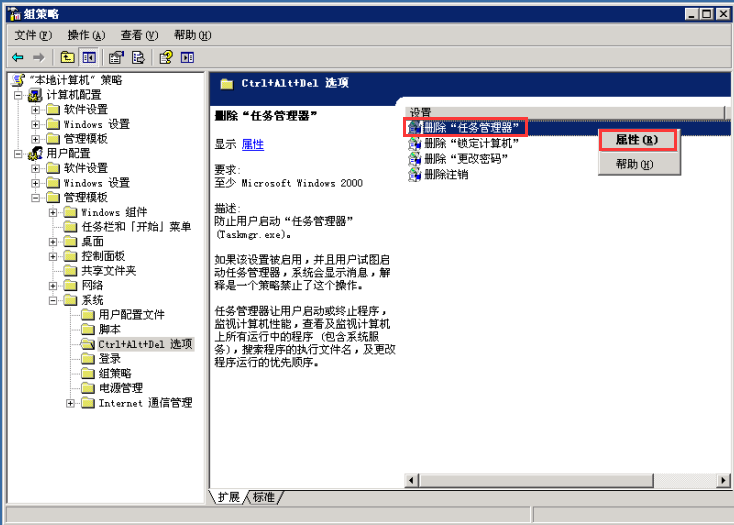The width and height of the screenshot is (734, 525).
Task: Select 网络 in the tree
Action: point(92,285)
